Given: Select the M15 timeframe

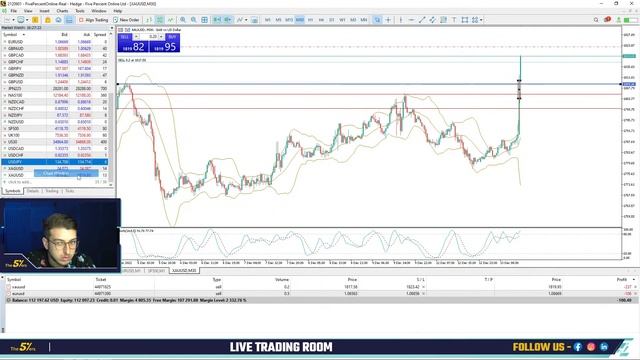Looking at the screenshot, I should [x=289, y=20].
